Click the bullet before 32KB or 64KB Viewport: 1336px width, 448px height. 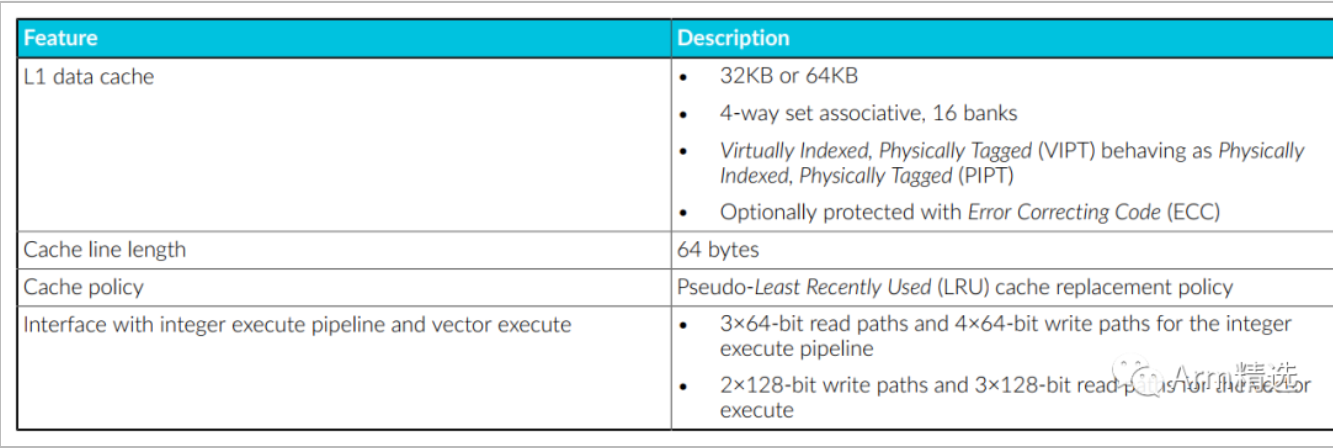[x=683, y=77]
